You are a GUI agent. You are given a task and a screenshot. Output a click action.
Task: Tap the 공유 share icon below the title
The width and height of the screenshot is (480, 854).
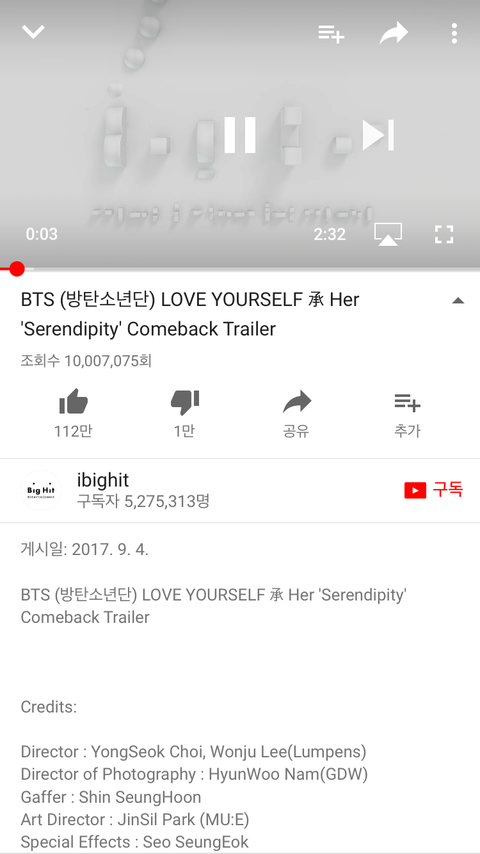[296, 402]
